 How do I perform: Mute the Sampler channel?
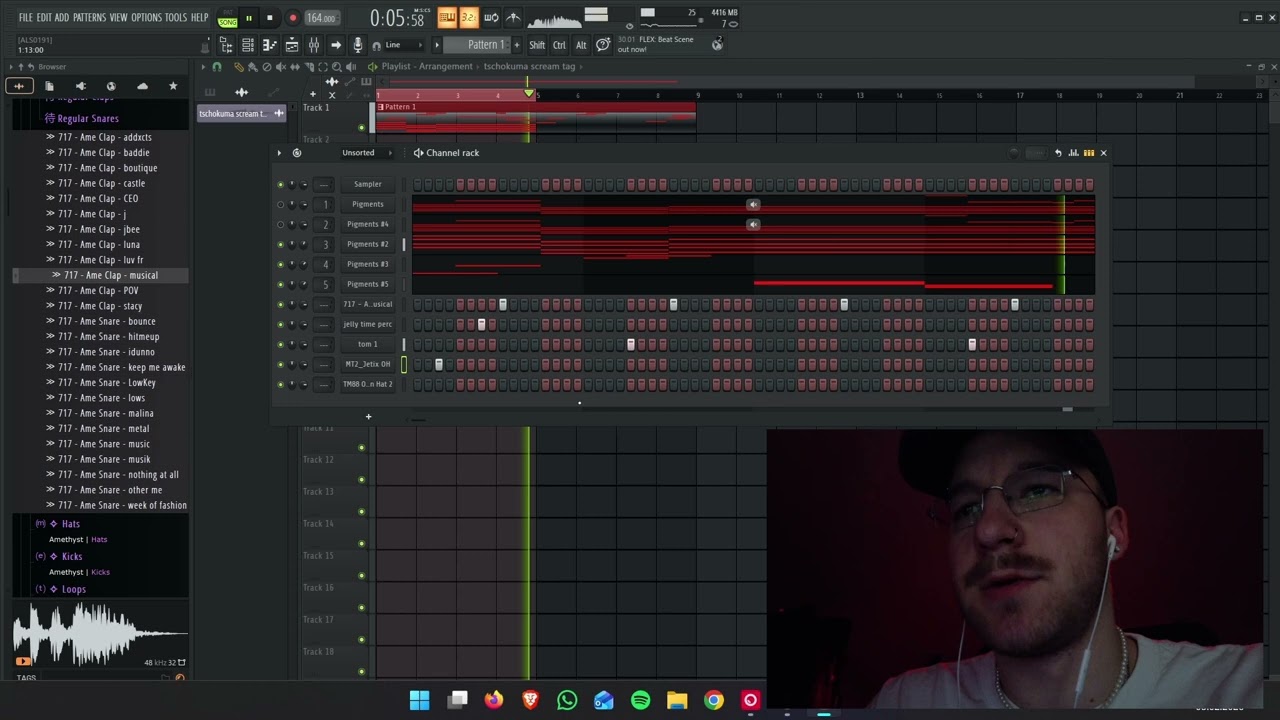tap(280, 184)
